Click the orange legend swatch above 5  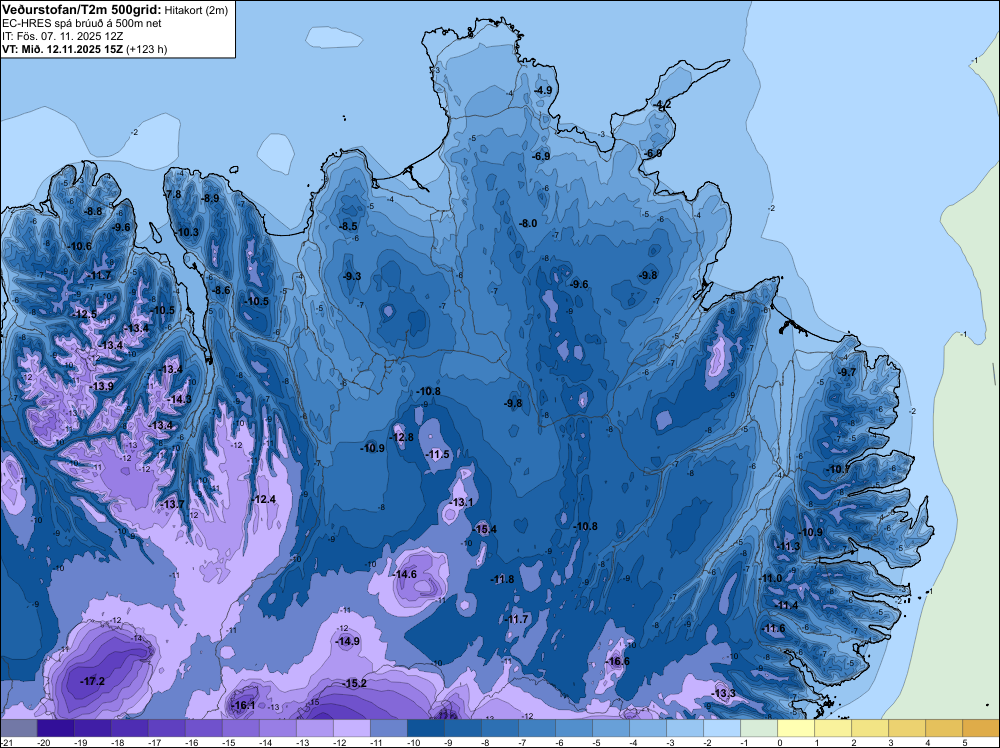(980, 728)
